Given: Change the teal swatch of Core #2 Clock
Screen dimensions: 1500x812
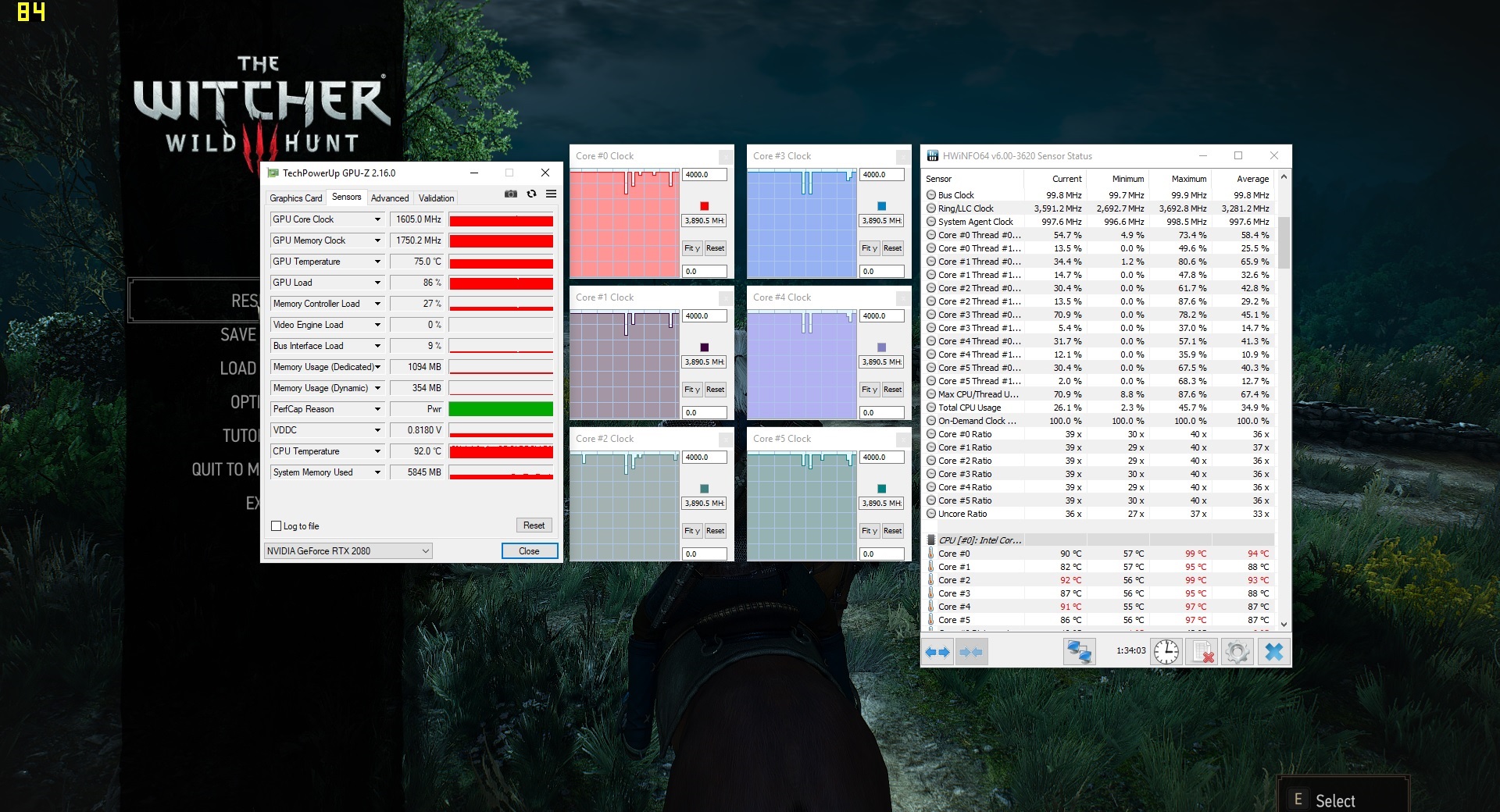Looking at the screenshot, I should coord(704,489).
